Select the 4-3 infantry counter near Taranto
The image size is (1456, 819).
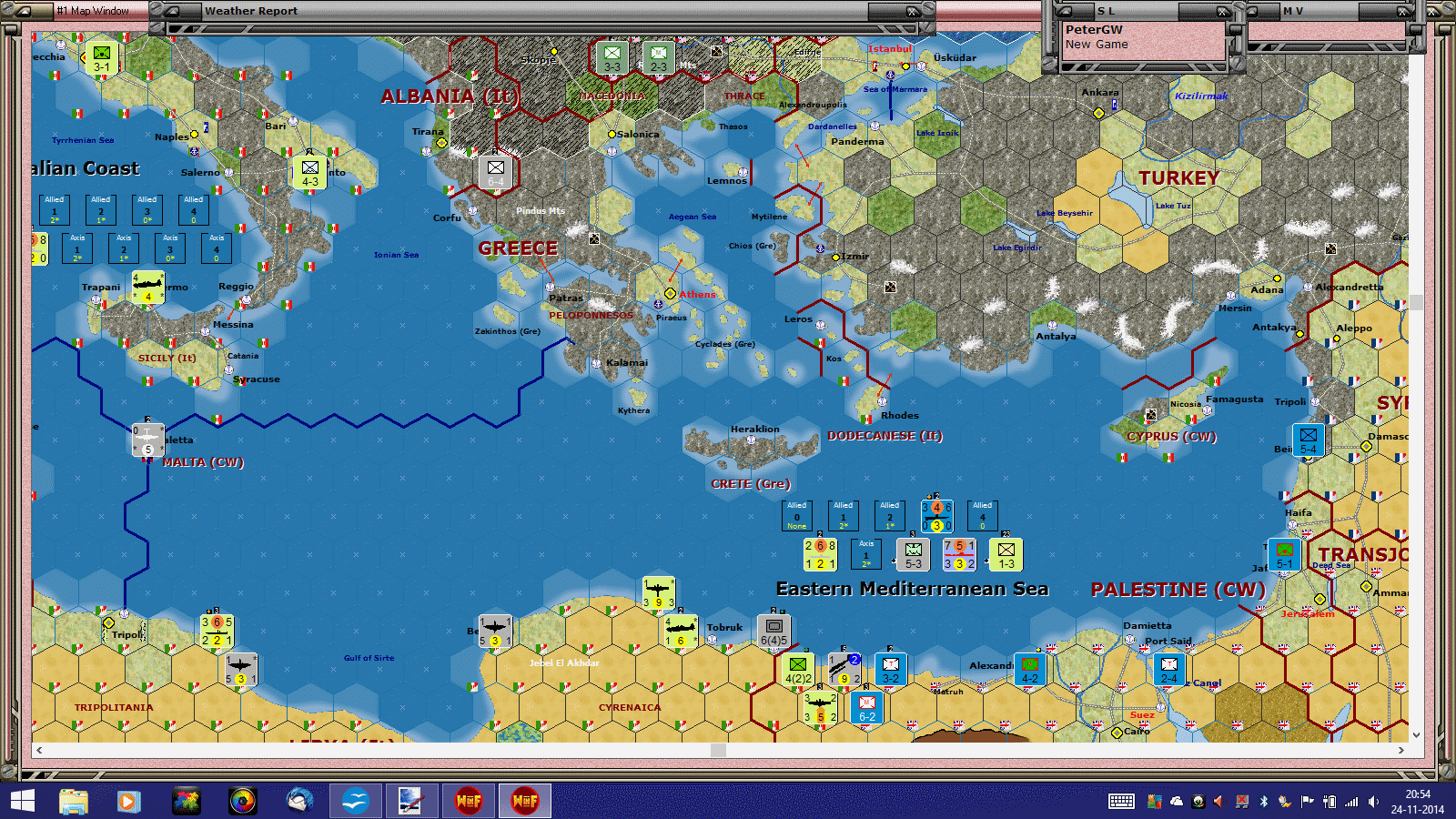(x=310, y=172)
